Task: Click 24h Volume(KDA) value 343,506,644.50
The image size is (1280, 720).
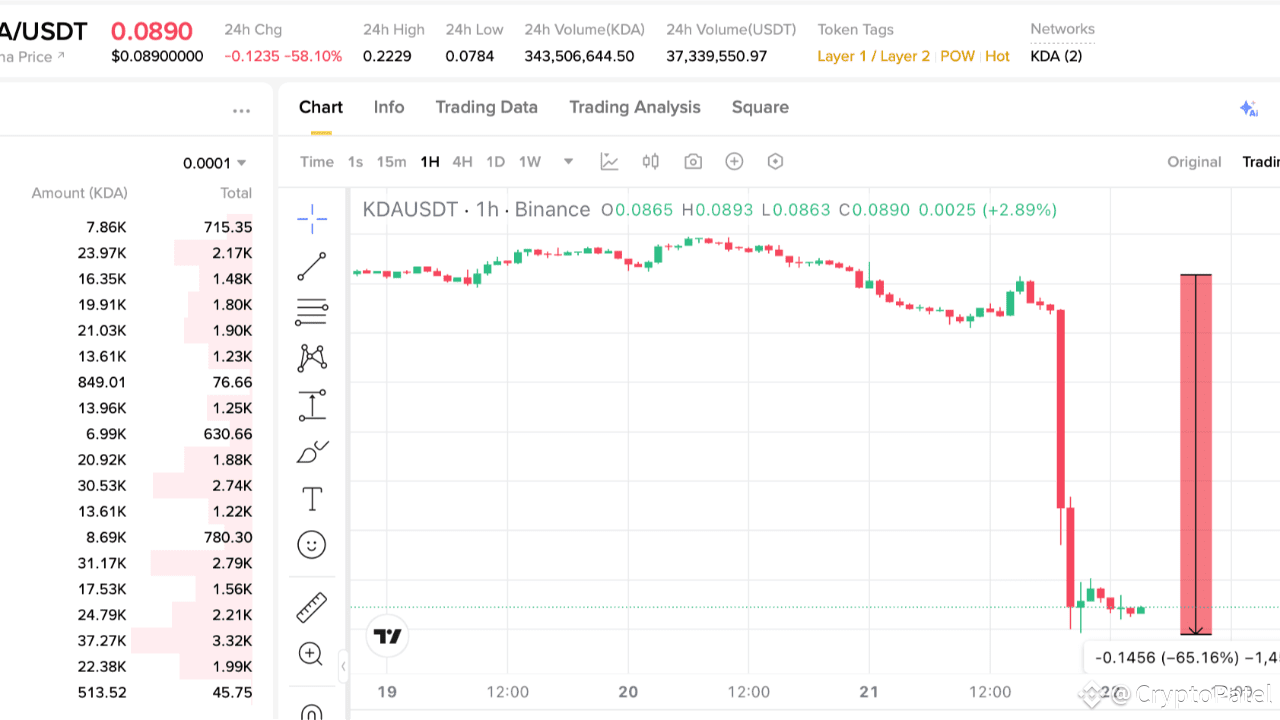Action: pyautogui.click(x=579, y=56)
